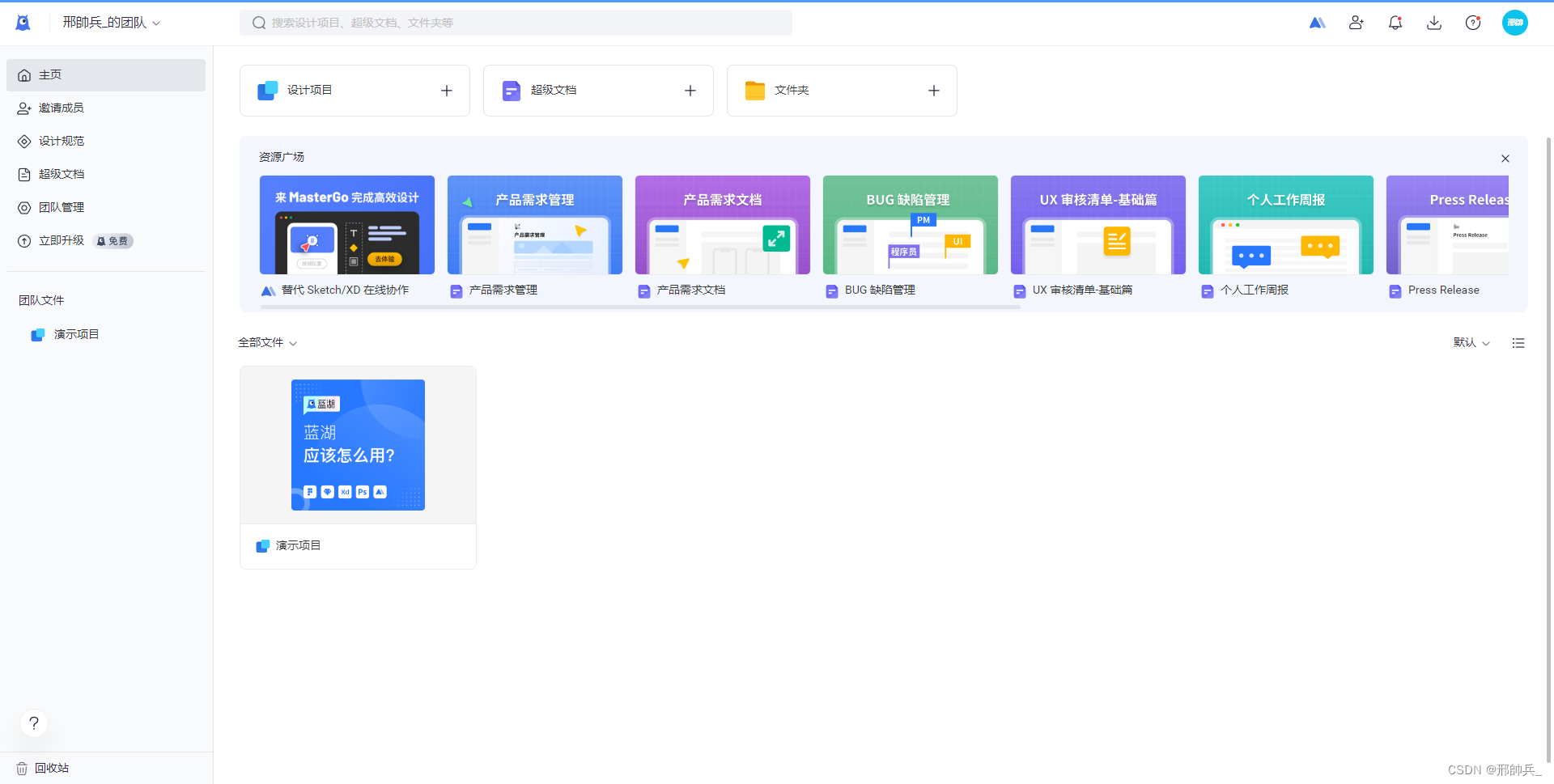Screen dimensions: 1554x784
Task: Open the notifications bell icon
Action: coord(1395,22)
